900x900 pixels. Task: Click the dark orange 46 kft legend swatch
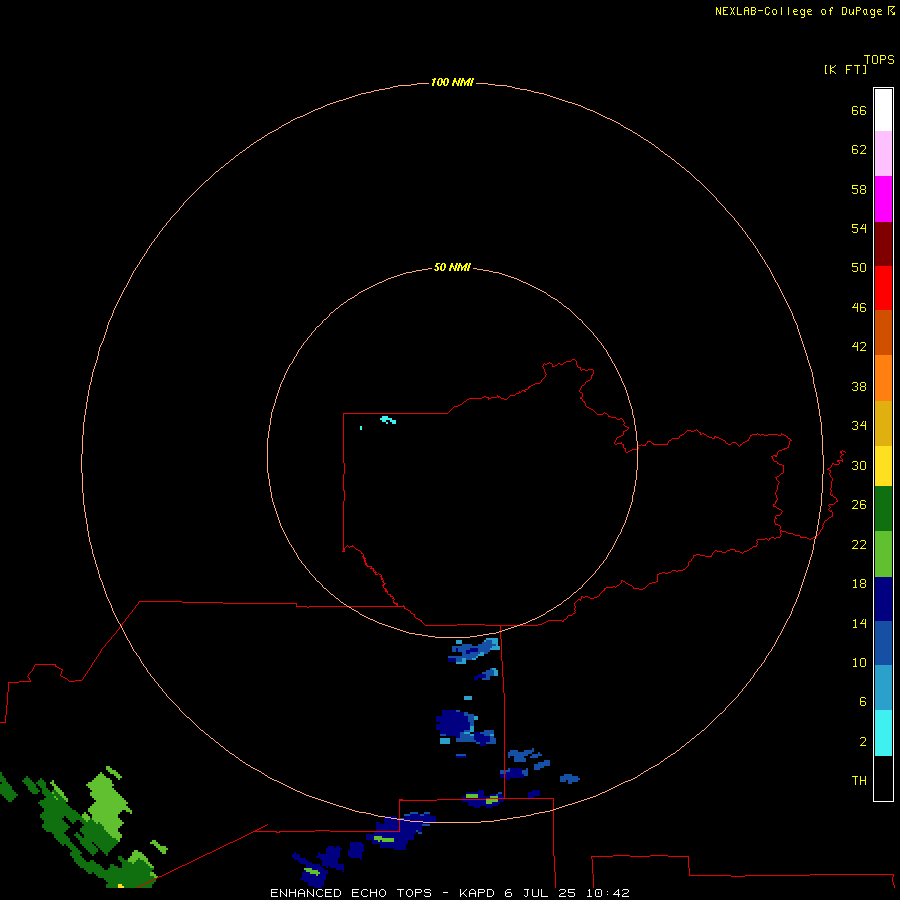coord(883,332)
